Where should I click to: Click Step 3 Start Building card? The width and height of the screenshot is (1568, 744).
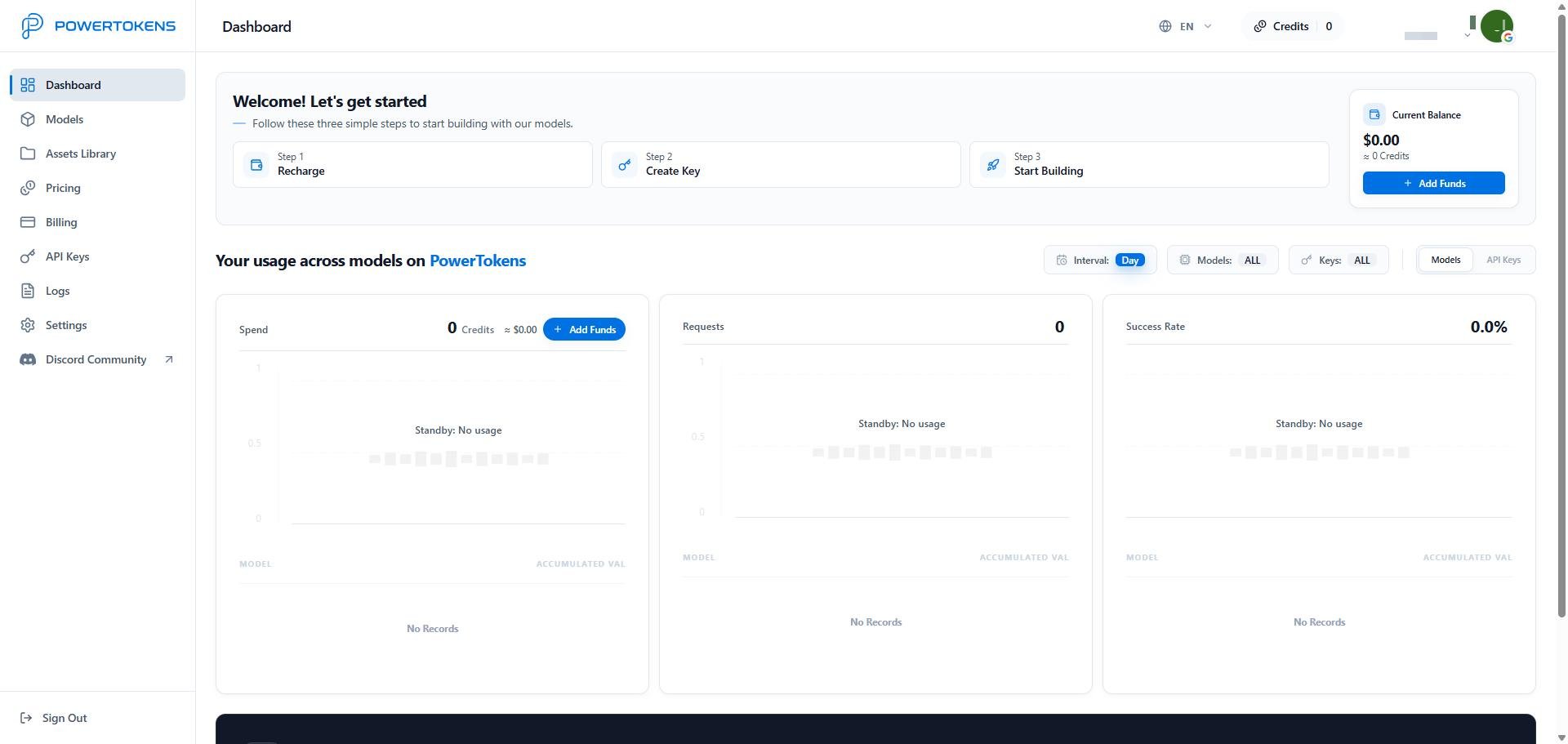pos(1149,165)
